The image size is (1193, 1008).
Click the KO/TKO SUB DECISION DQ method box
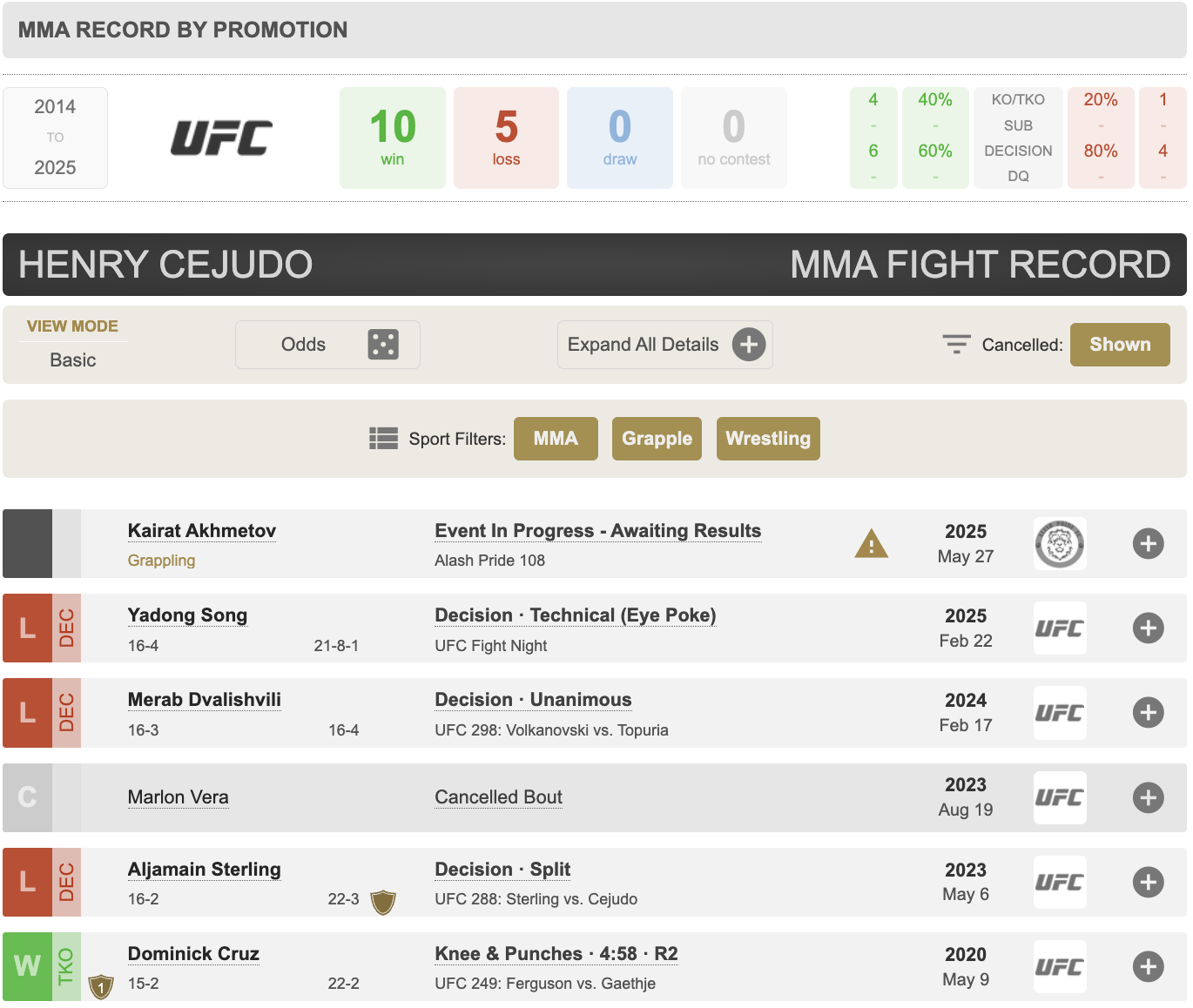1018,138
